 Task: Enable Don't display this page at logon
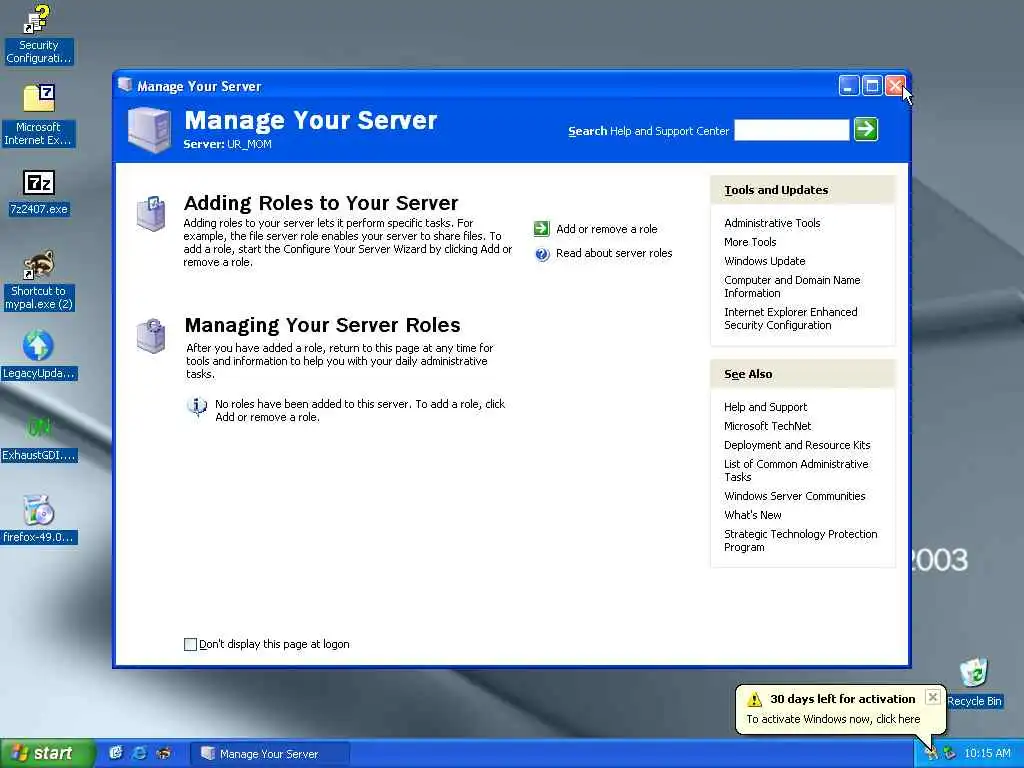190,645
